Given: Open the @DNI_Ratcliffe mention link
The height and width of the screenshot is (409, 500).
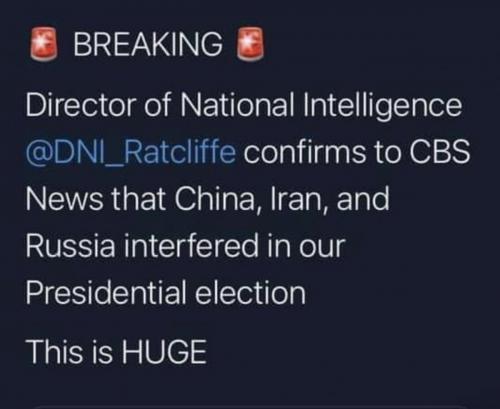Looking at the screenshot, I should tap(131, 152).
